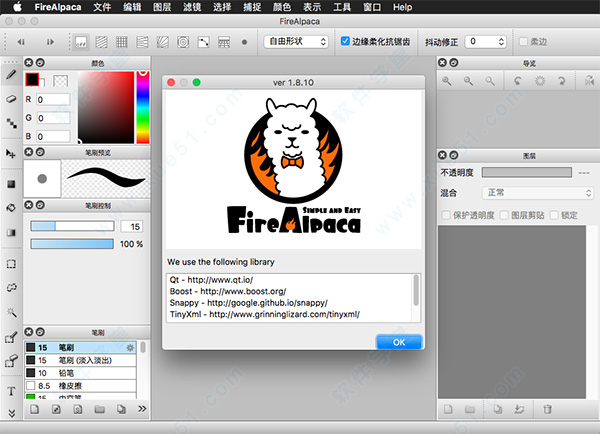Collapse the 颜色 panel
This screenshot has width=600, height=434.
click(40, 62)
